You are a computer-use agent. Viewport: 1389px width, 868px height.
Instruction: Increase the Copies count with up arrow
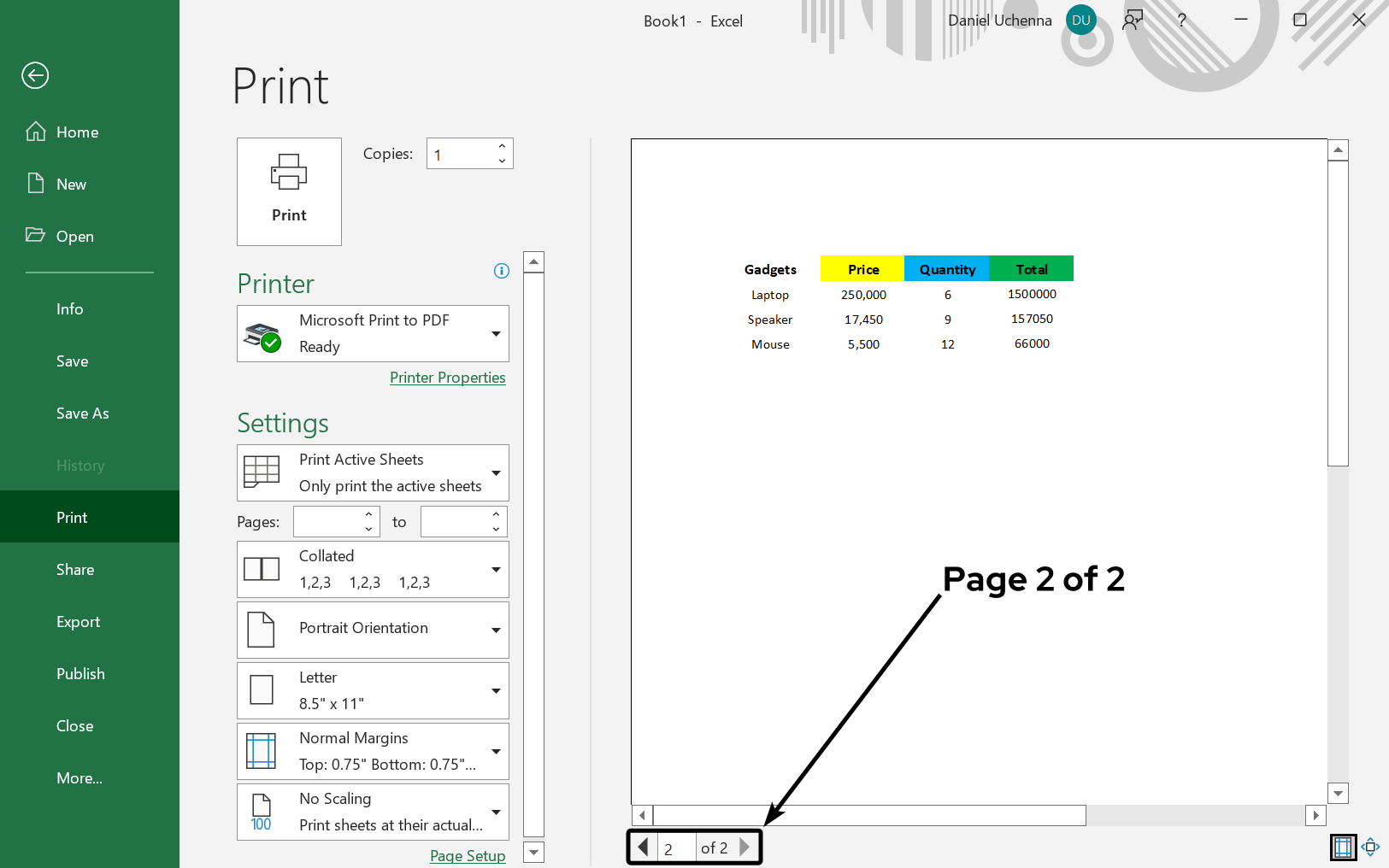[502, 147]
